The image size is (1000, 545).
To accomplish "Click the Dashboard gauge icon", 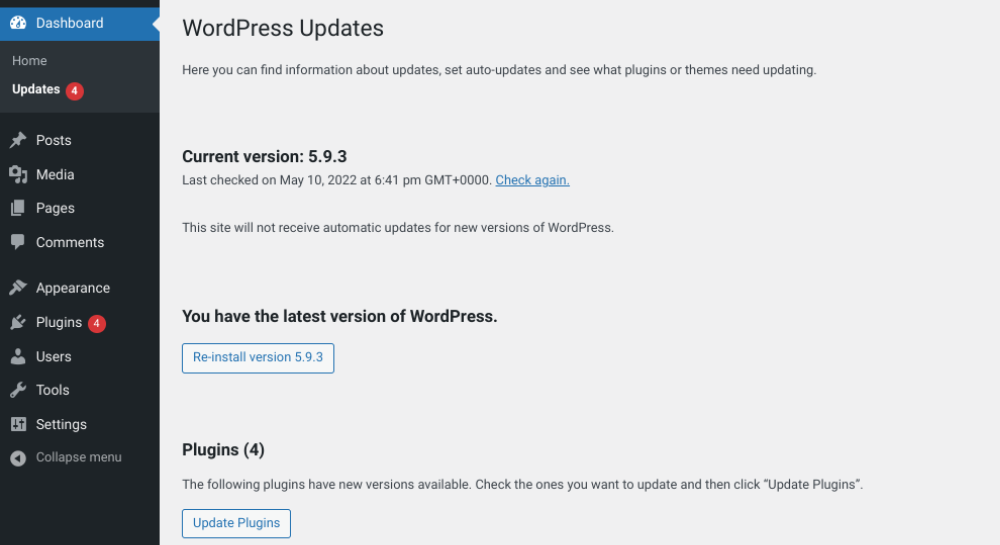I will click(18, 23).
